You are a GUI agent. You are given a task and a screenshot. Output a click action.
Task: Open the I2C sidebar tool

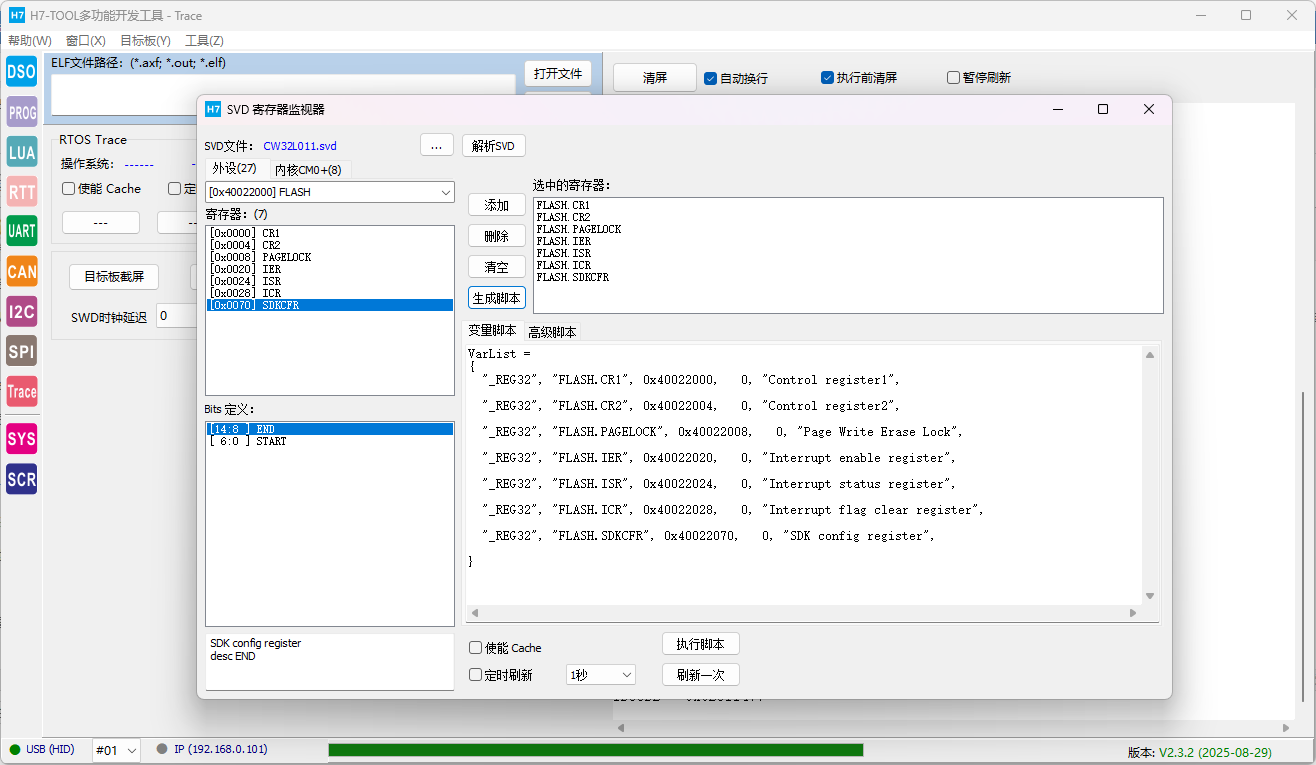pyautogui.click(x=21, y=311)
